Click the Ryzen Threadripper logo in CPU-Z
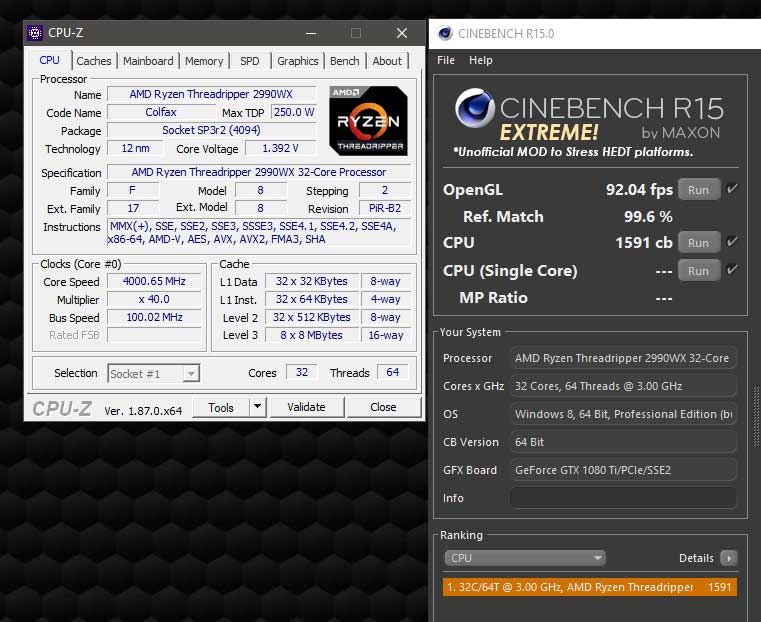761x622 pixels. 368,121
